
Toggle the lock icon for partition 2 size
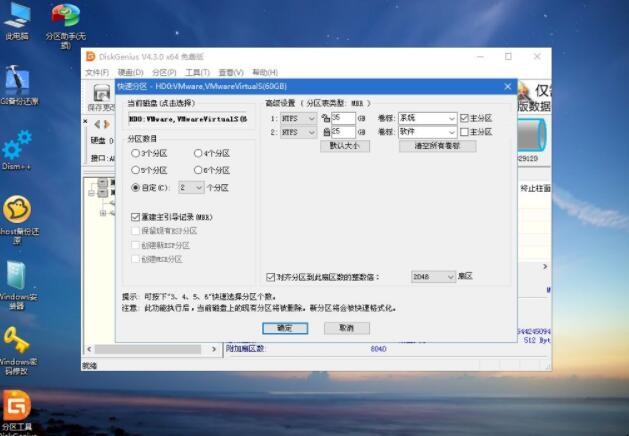click(326, 132)
